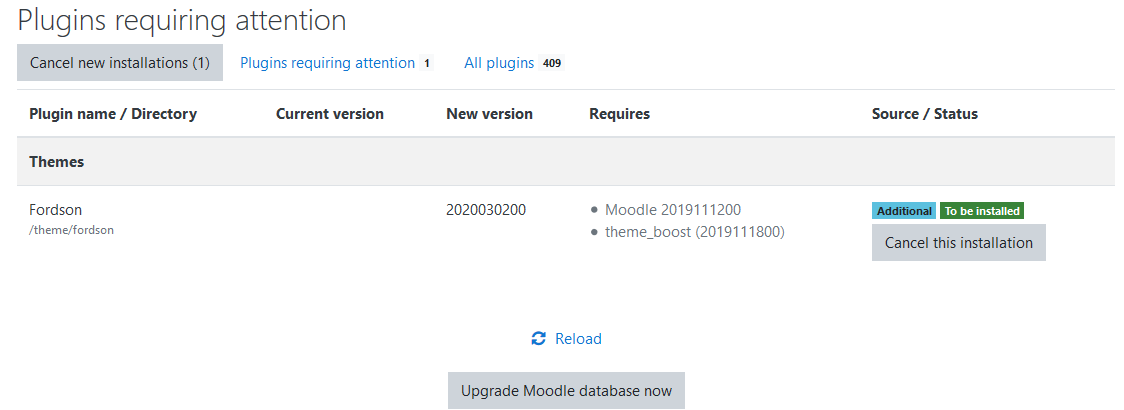1124x410 pixels.
Task: Click Cancel new installations (1) button
Action: 120,62
